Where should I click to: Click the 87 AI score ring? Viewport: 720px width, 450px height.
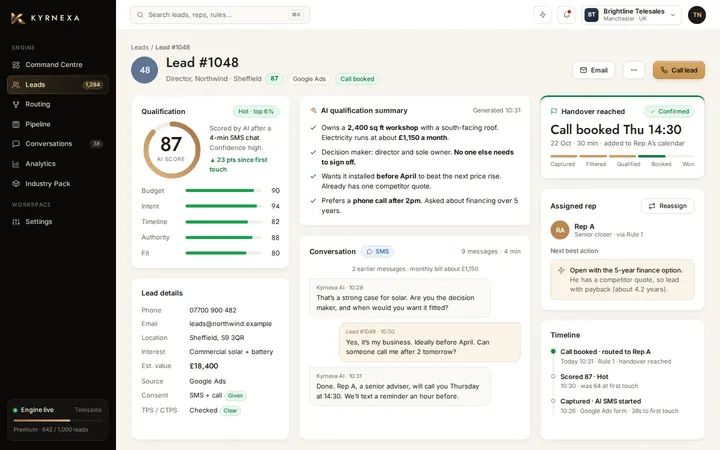(172, 150)
